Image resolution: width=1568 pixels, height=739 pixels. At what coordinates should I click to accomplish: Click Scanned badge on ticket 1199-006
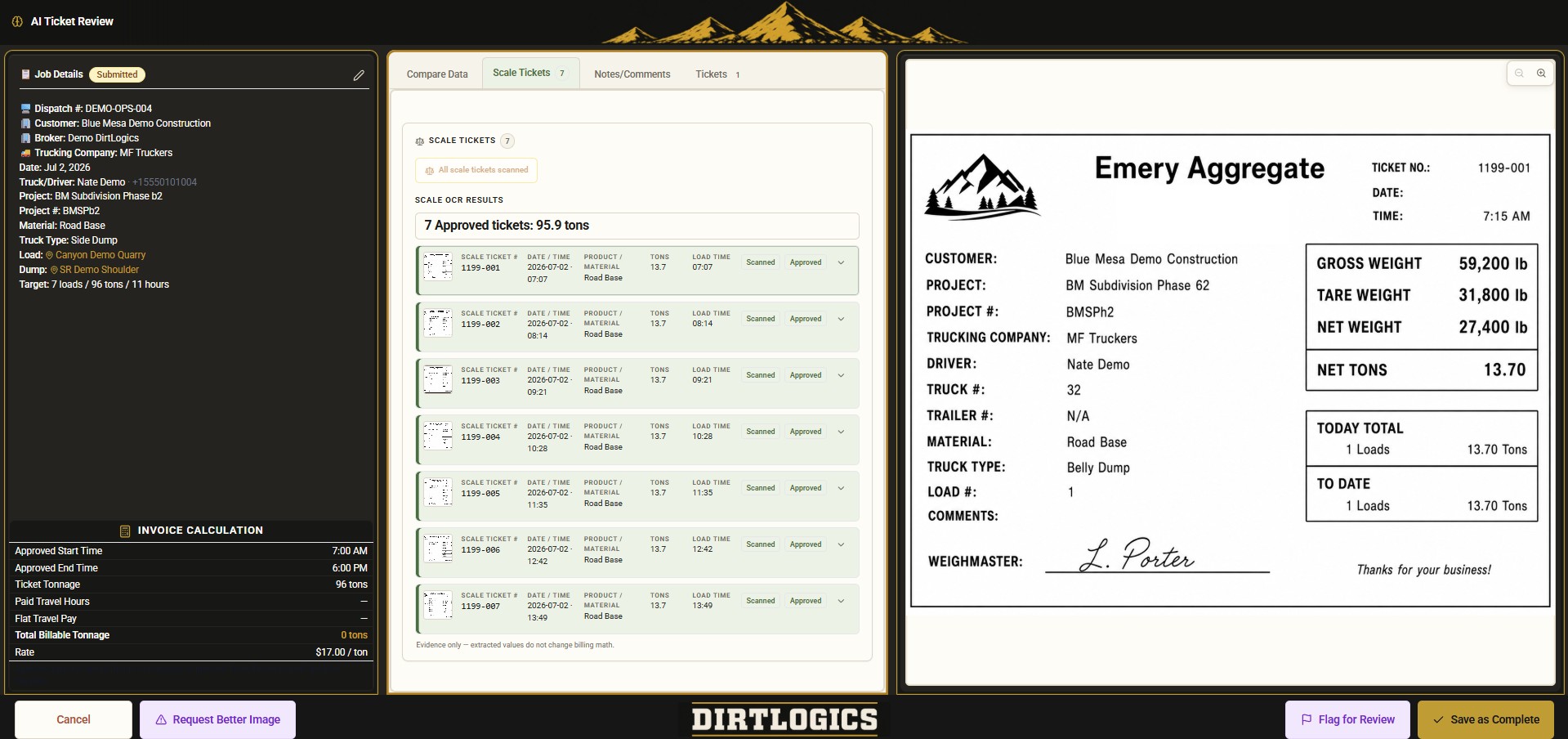click(x=760, y=544)
